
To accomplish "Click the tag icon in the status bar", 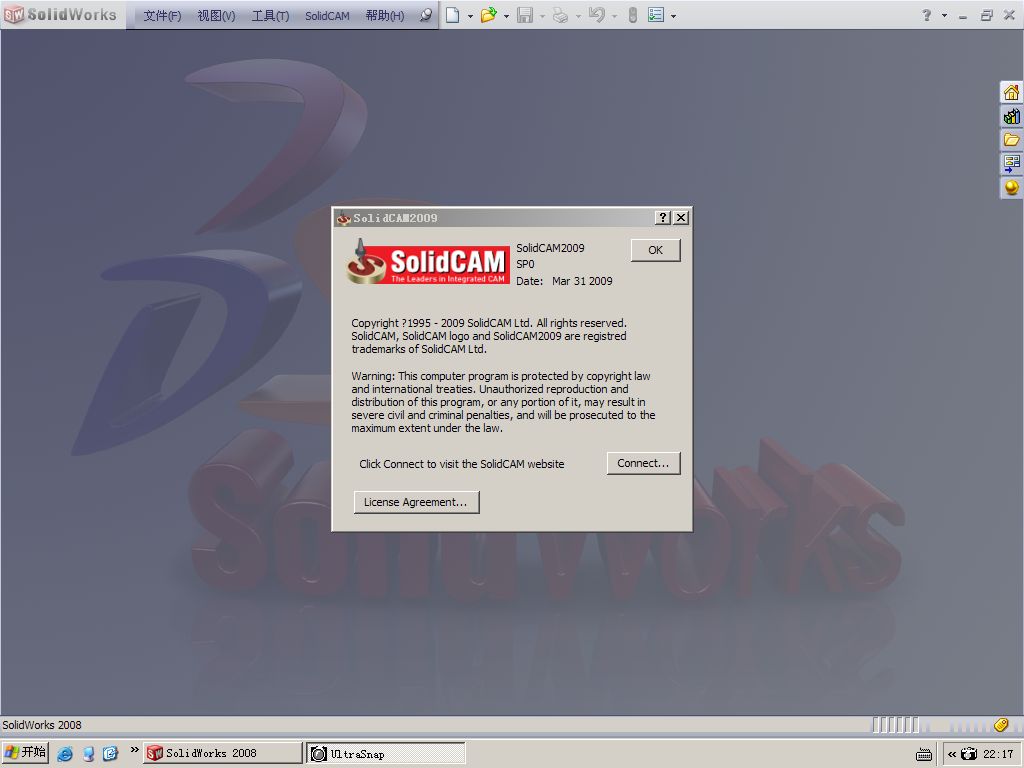I will [1001, 724].
